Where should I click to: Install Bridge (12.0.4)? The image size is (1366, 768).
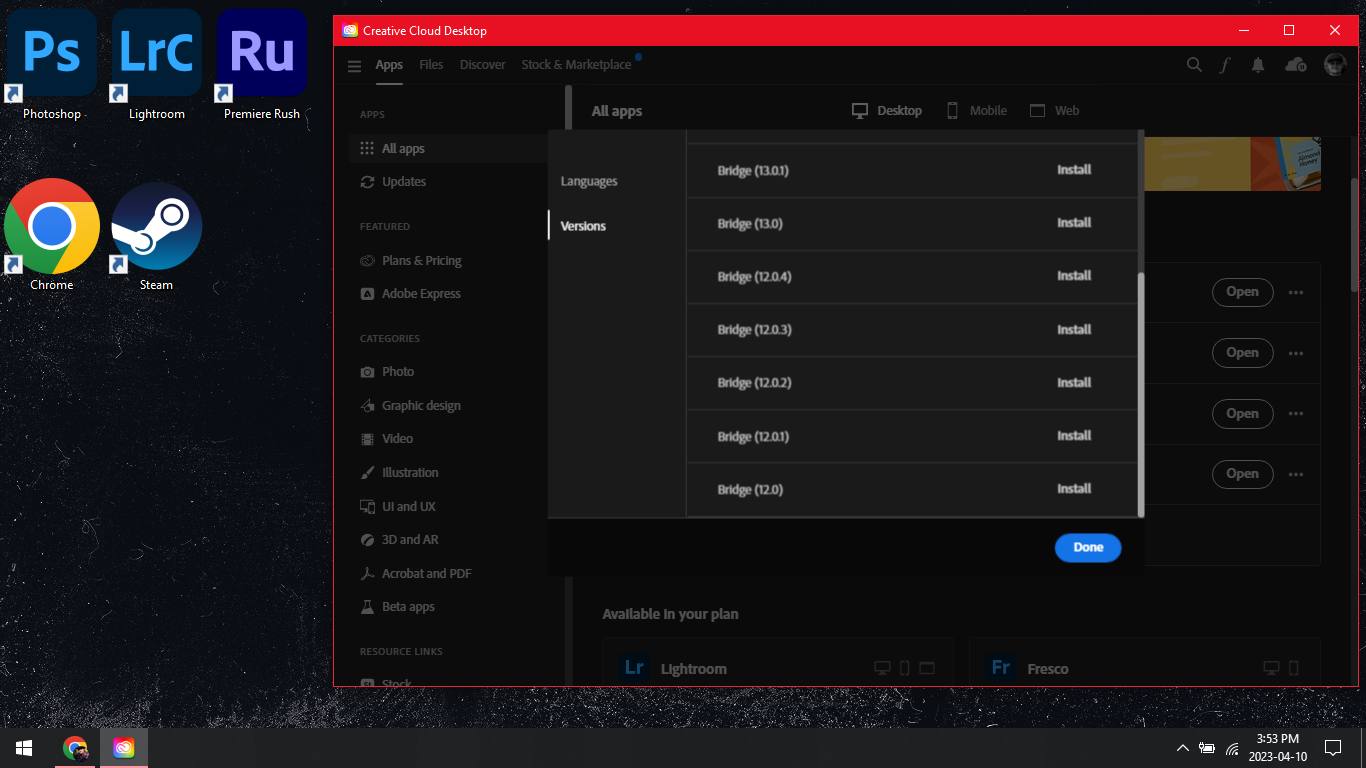pyautogui.click(x=1074, y=276)
